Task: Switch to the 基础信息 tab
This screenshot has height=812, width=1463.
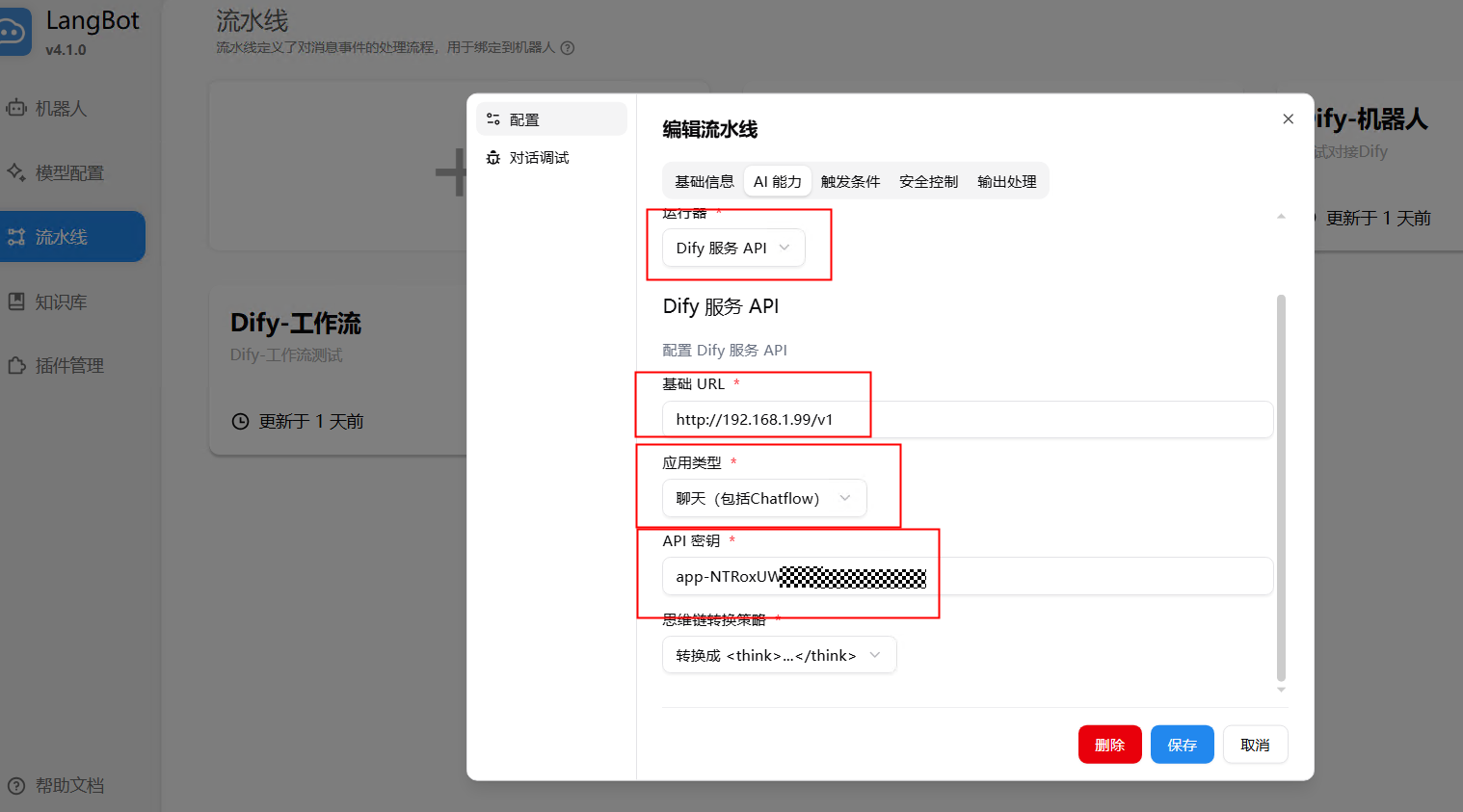Action: [705, 181]
